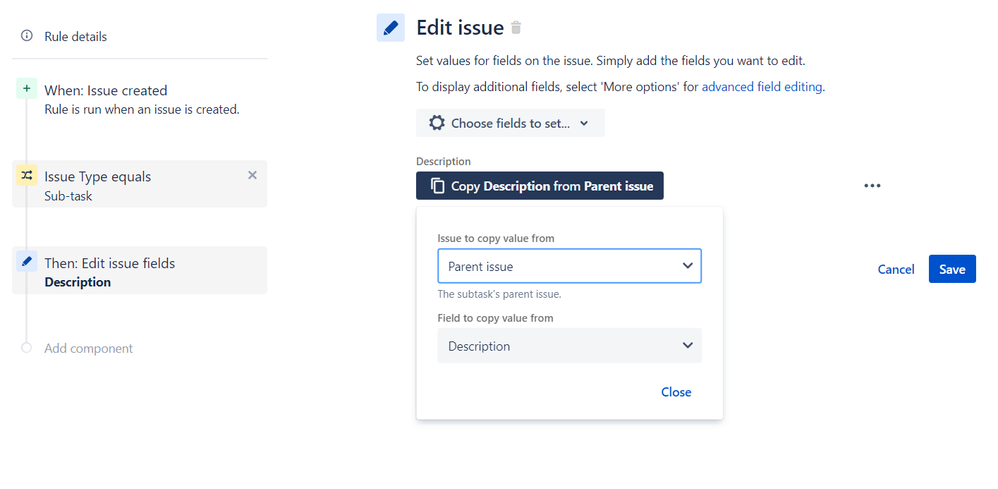Click the bold Description text in rule sidebar

pos(78,282)
